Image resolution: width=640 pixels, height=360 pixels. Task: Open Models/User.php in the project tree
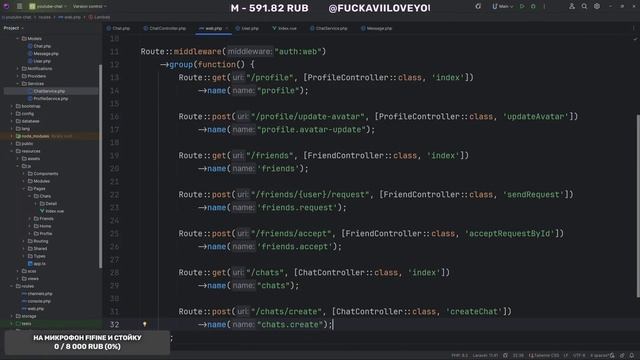click(39, 61)
